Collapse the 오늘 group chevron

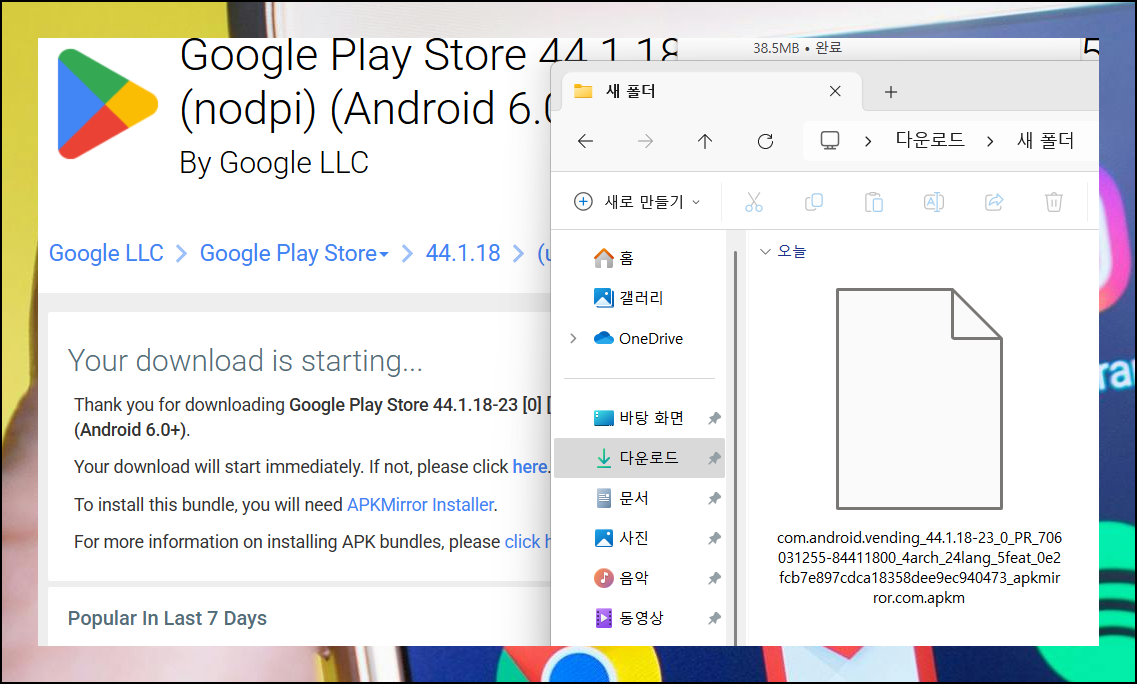tap(764, 252)
